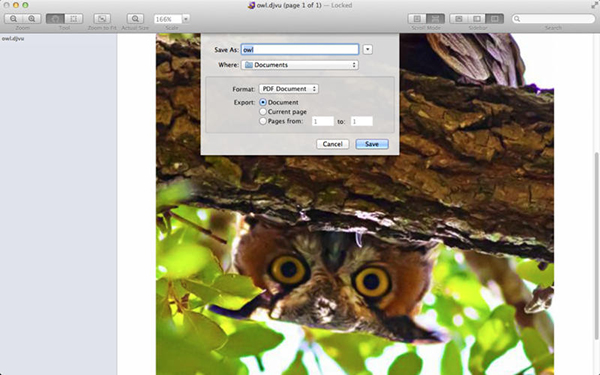The width and height of the screenshot is (600, 375).
Task: Select the Pages from radio option
Action: click(x=263, y=121)
